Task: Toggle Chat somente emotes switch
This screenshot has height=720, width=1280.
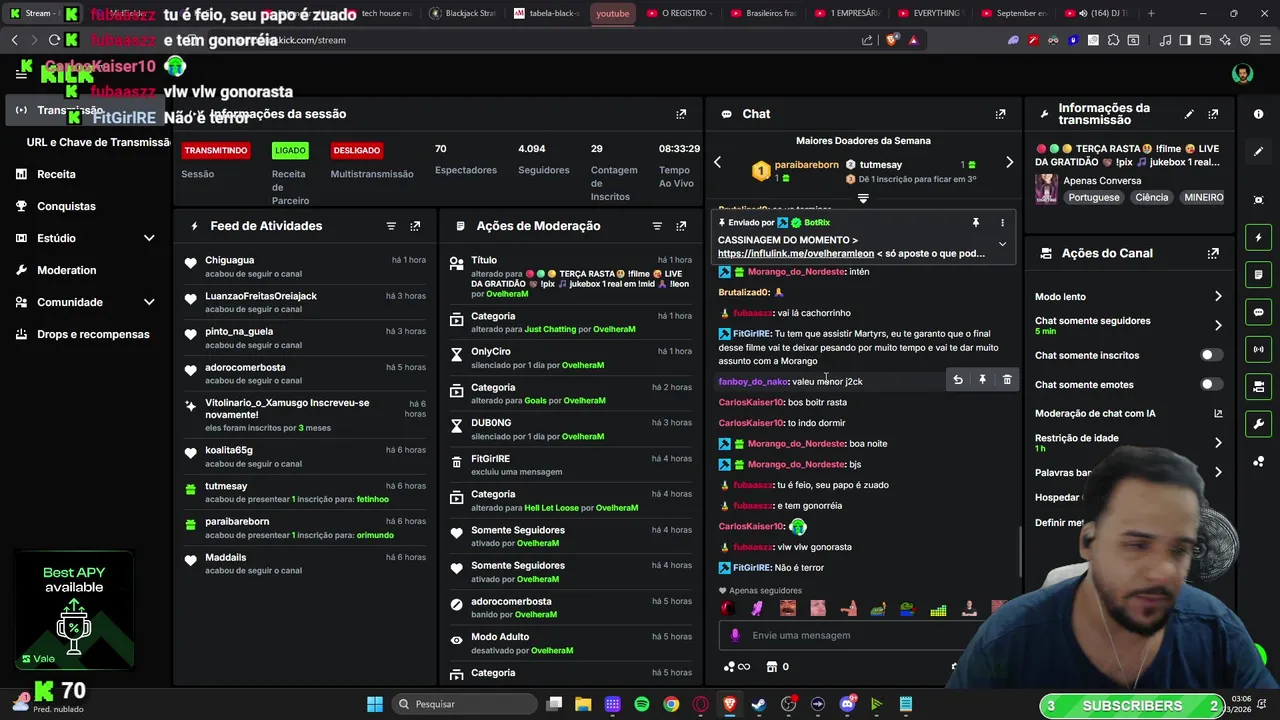Action: pyautogui.click(x=1211, y=384)
